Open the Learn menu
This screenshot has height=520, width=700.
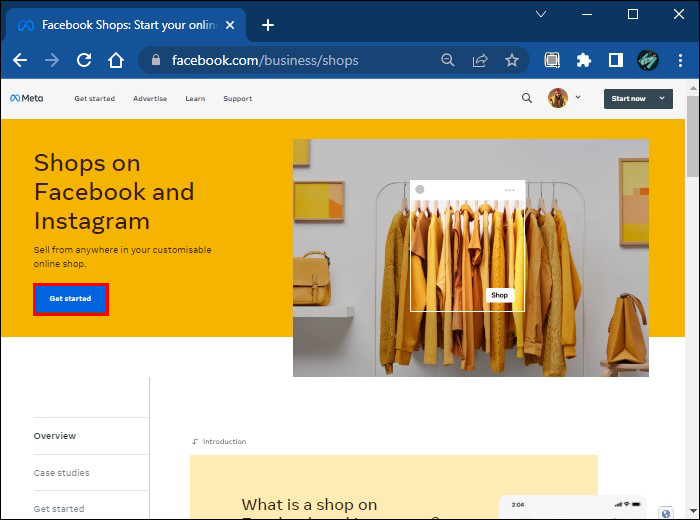[x=195, y=99]
